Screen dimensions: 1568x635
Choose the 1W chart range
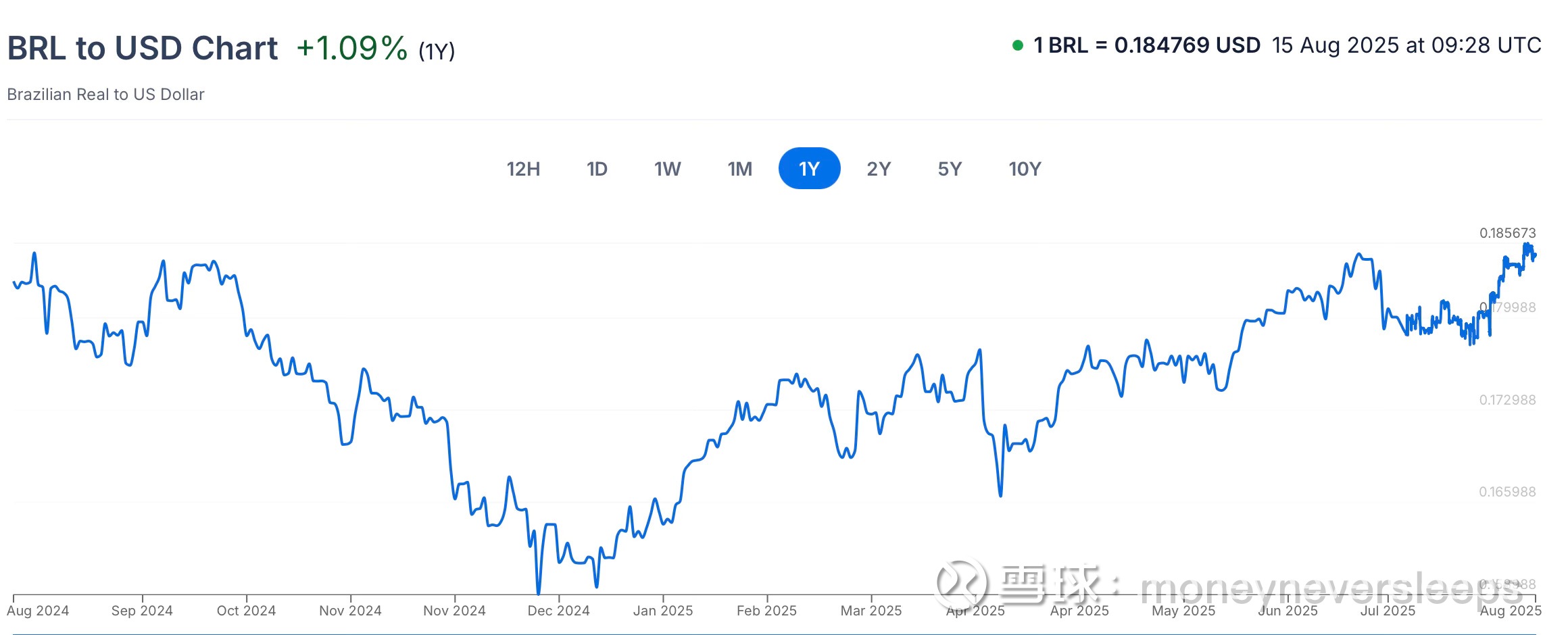click(667, 169)
